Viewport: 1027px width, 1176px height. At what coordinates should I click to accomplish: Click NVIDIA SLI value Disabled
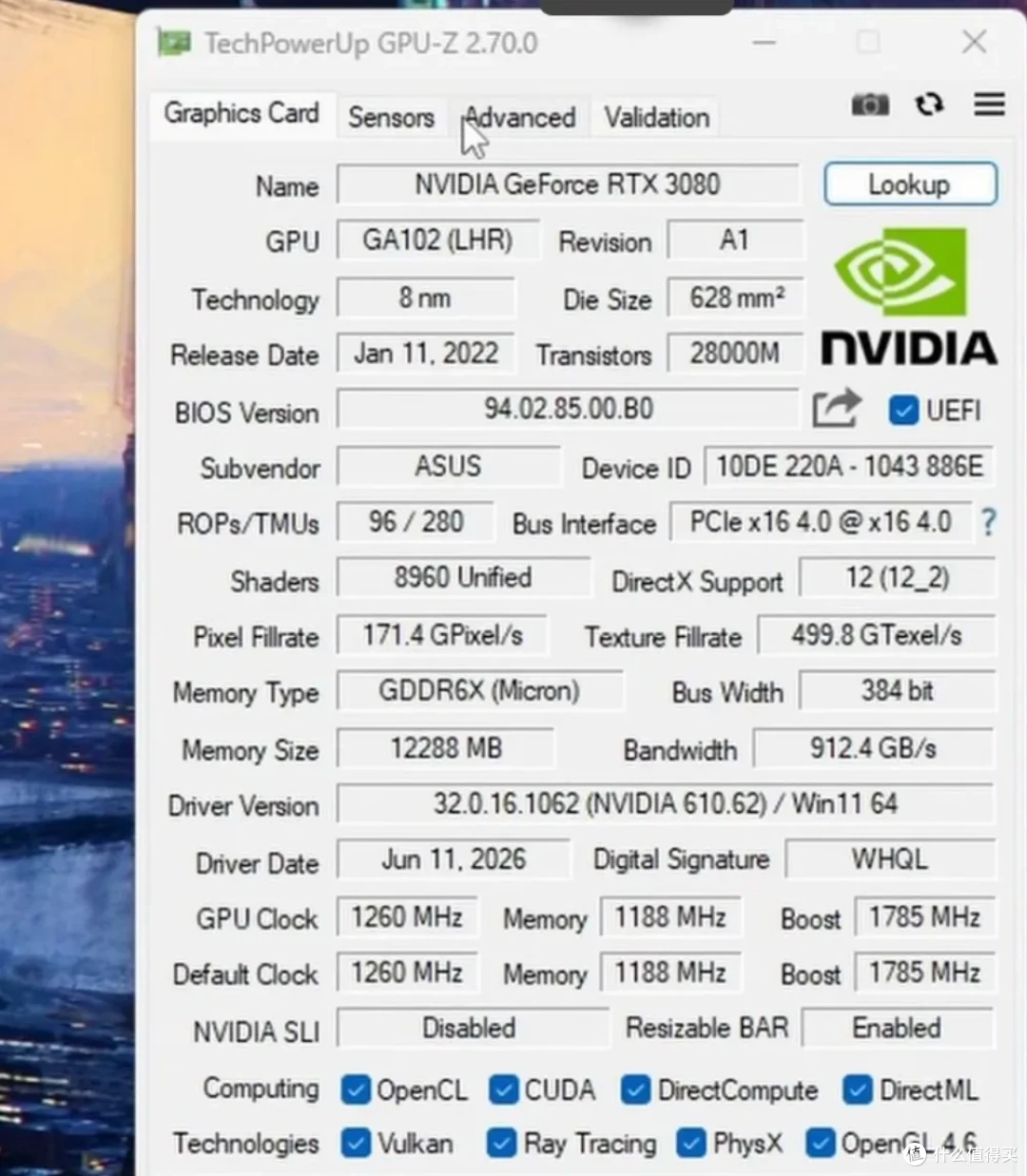(x=472, y=1028)
